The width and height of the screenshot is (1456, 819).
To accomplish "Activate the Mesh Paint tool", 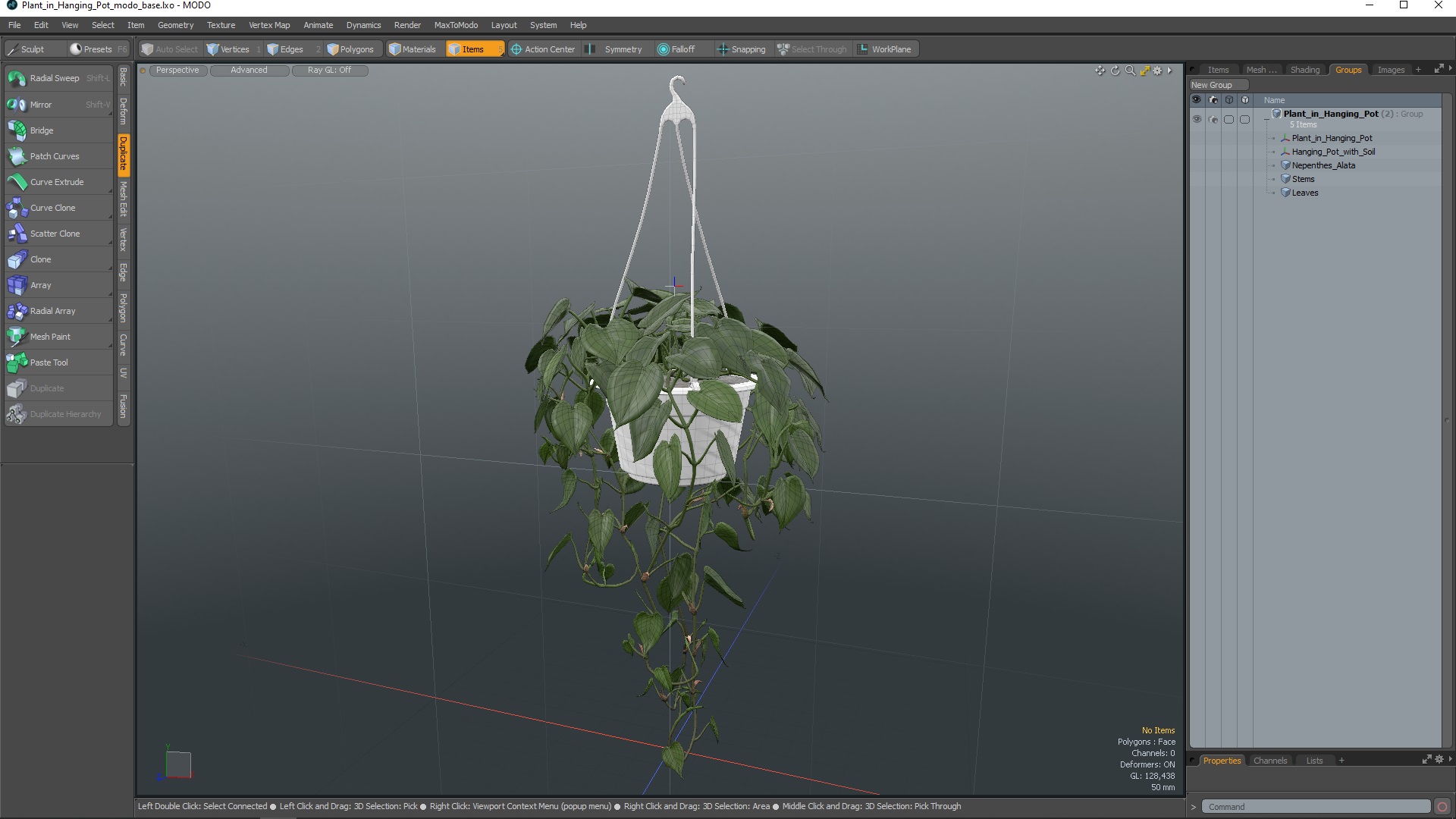I will (50, 337).
